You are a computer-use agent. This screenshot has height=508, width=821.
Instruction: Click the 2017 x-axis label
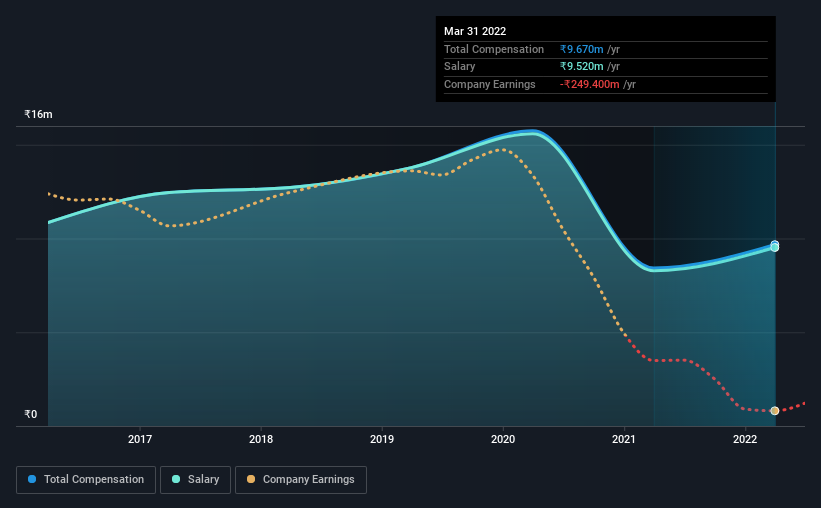140,439
